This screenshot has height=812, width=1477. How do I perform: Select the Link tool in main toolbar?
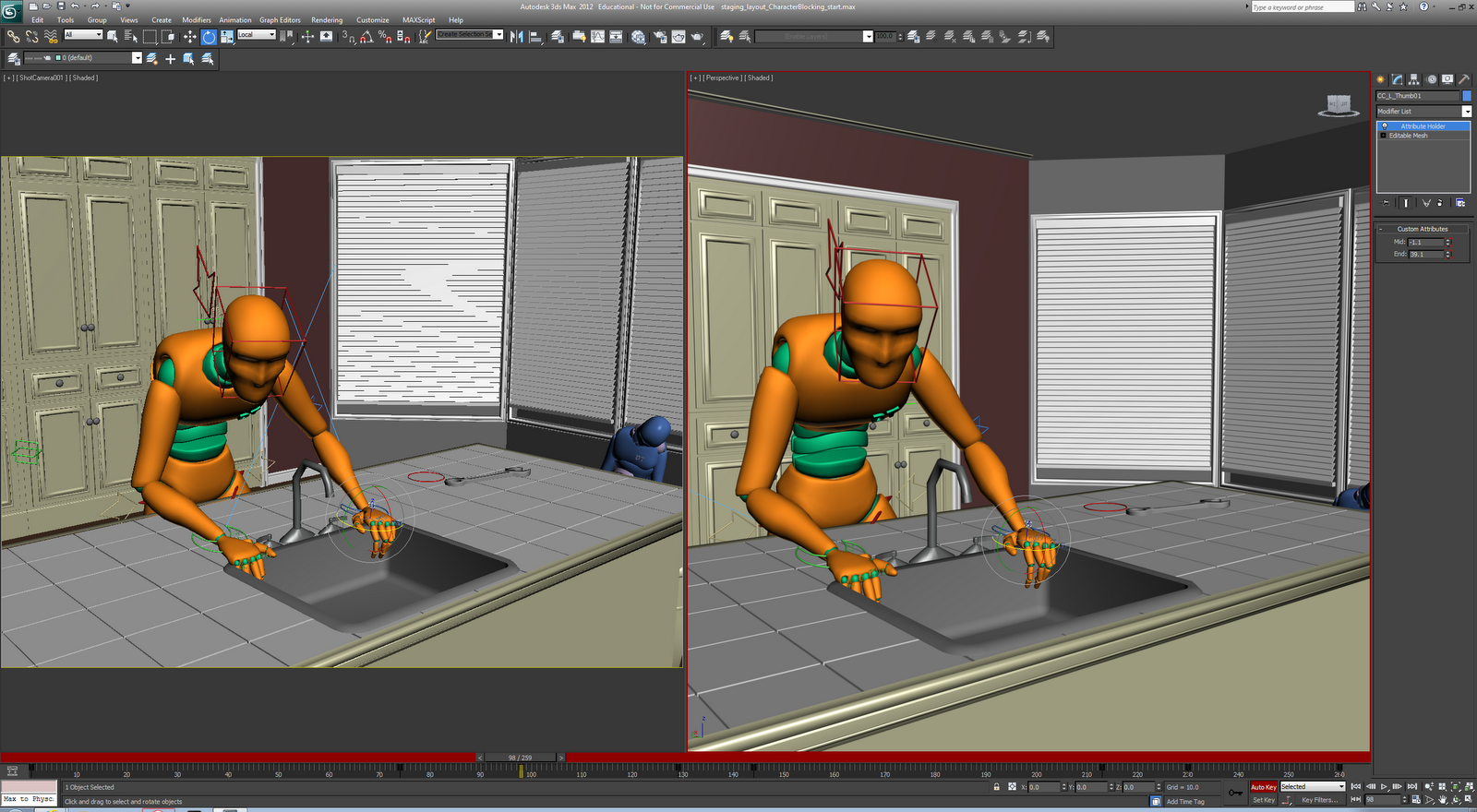click(x=13, y=36)
